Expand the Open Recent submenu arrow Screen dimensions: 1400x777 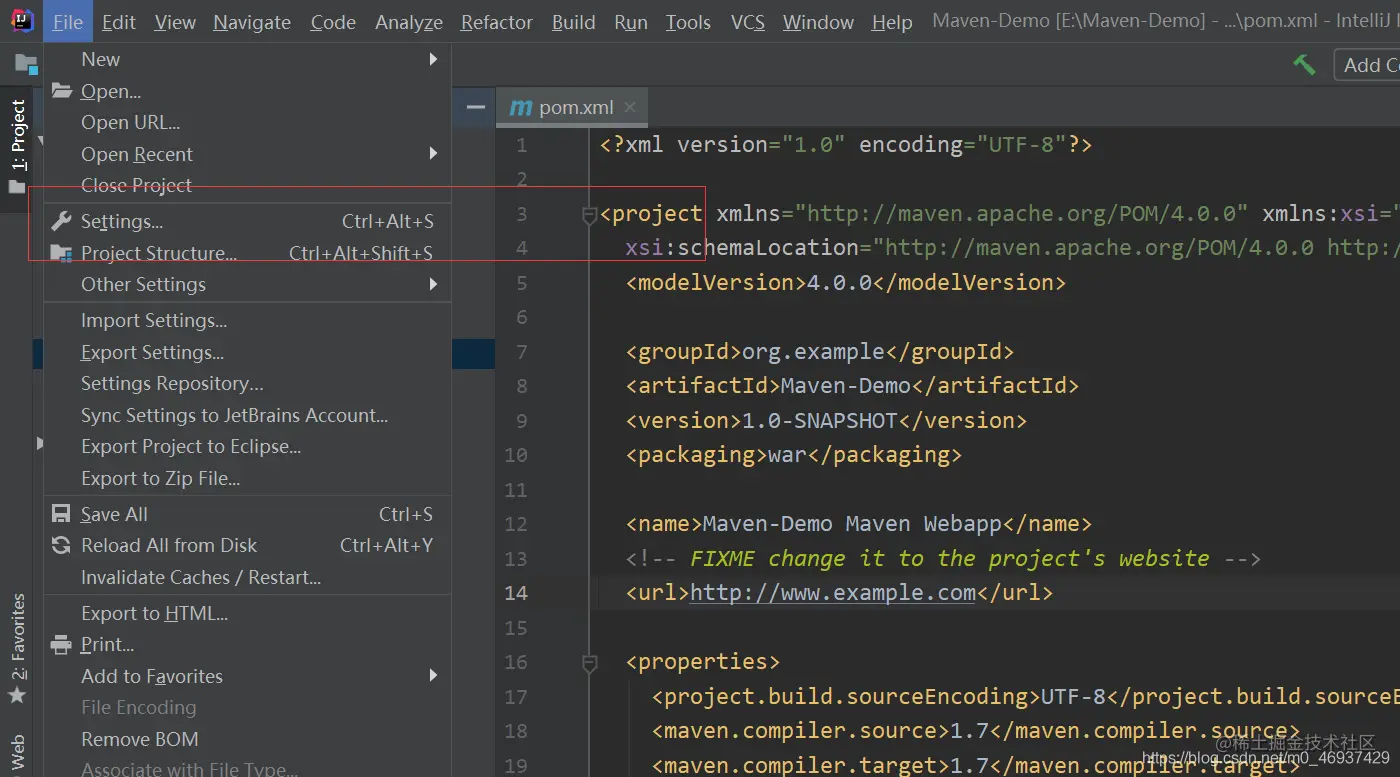pos(433,153)
